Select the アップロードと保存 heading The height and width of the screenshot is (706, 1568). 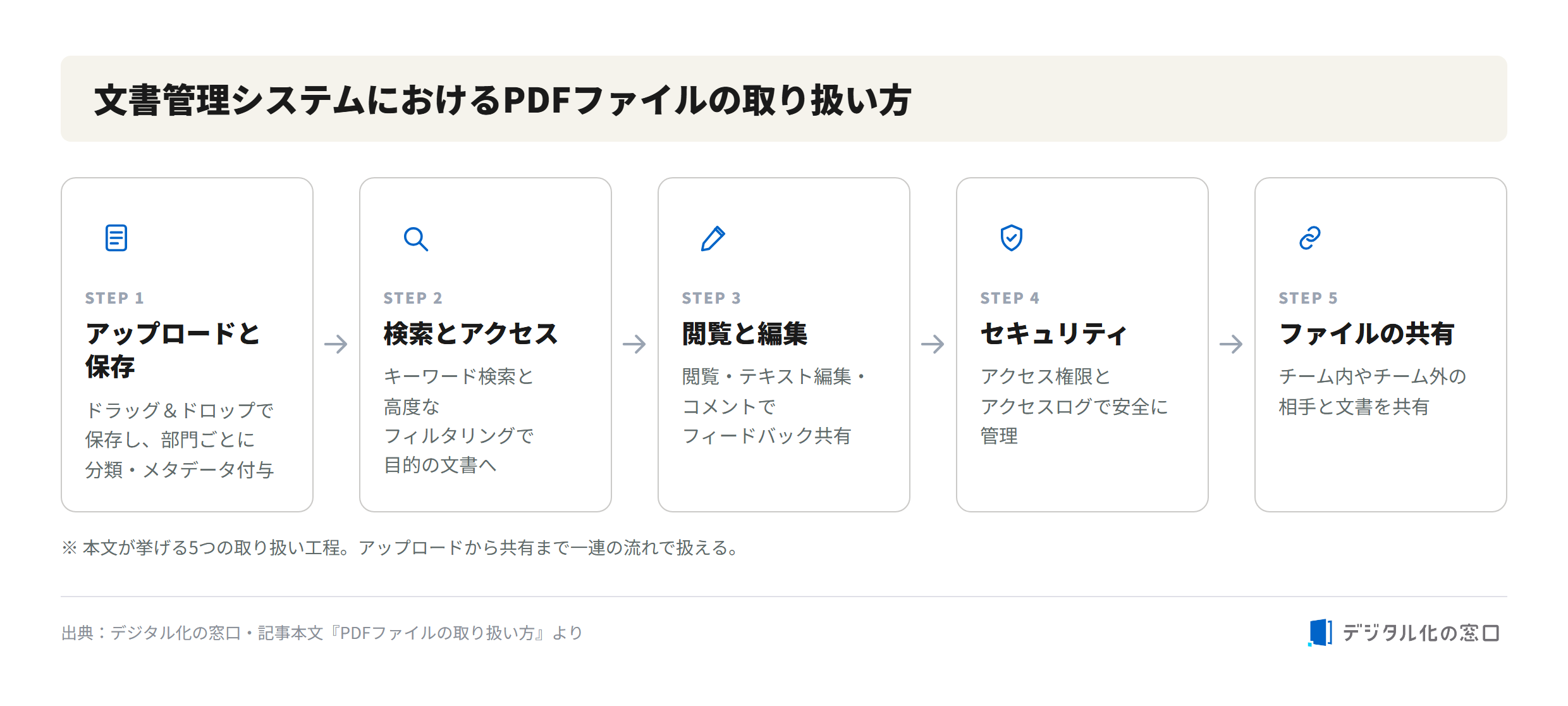click(173, 350)
